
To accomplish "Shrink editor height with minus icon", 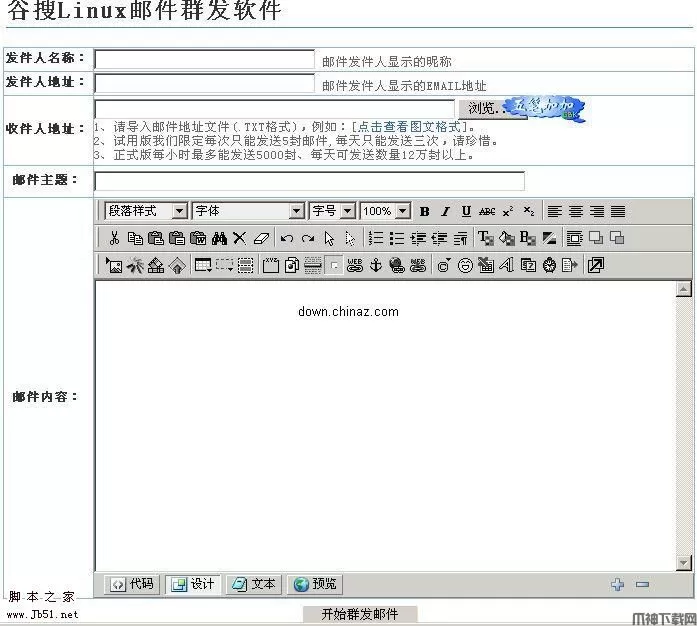I will click(642, 584).
